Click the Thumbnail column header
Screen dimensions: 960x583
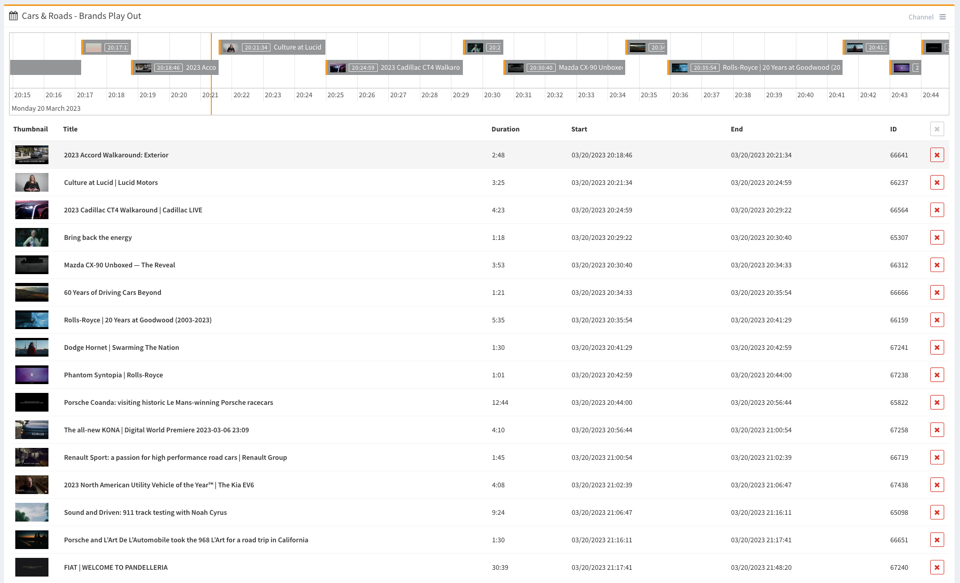(x=31, y=129)
